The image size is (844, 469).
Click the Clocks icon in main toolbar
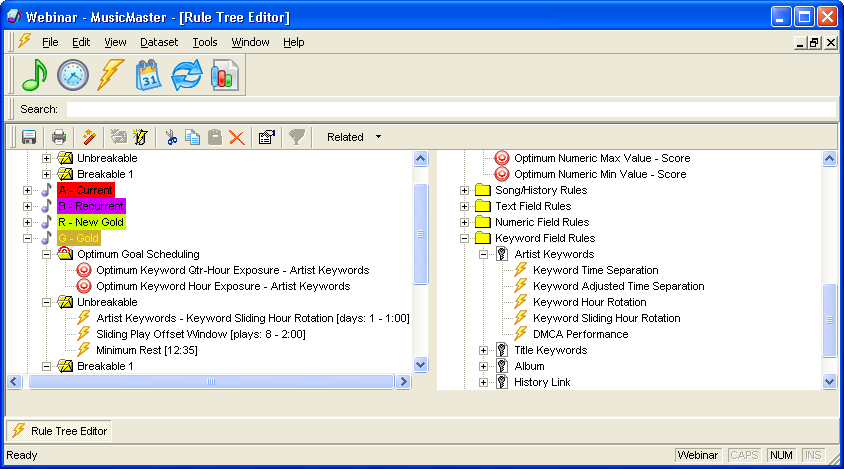[x=72, y=76]
